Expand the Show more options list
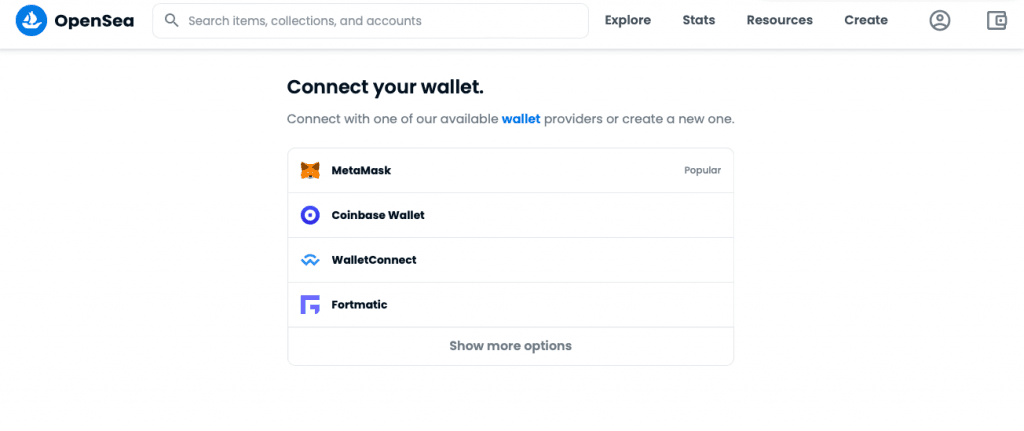This screenshot has width=1024, height=431. coord(510,346)
